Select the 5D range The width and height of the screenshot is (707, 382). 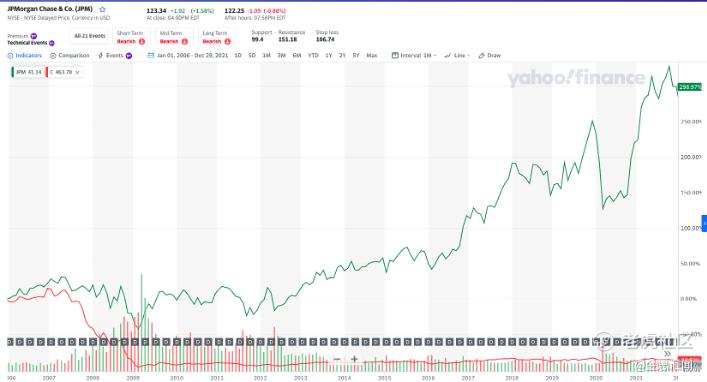pos(252,55)
